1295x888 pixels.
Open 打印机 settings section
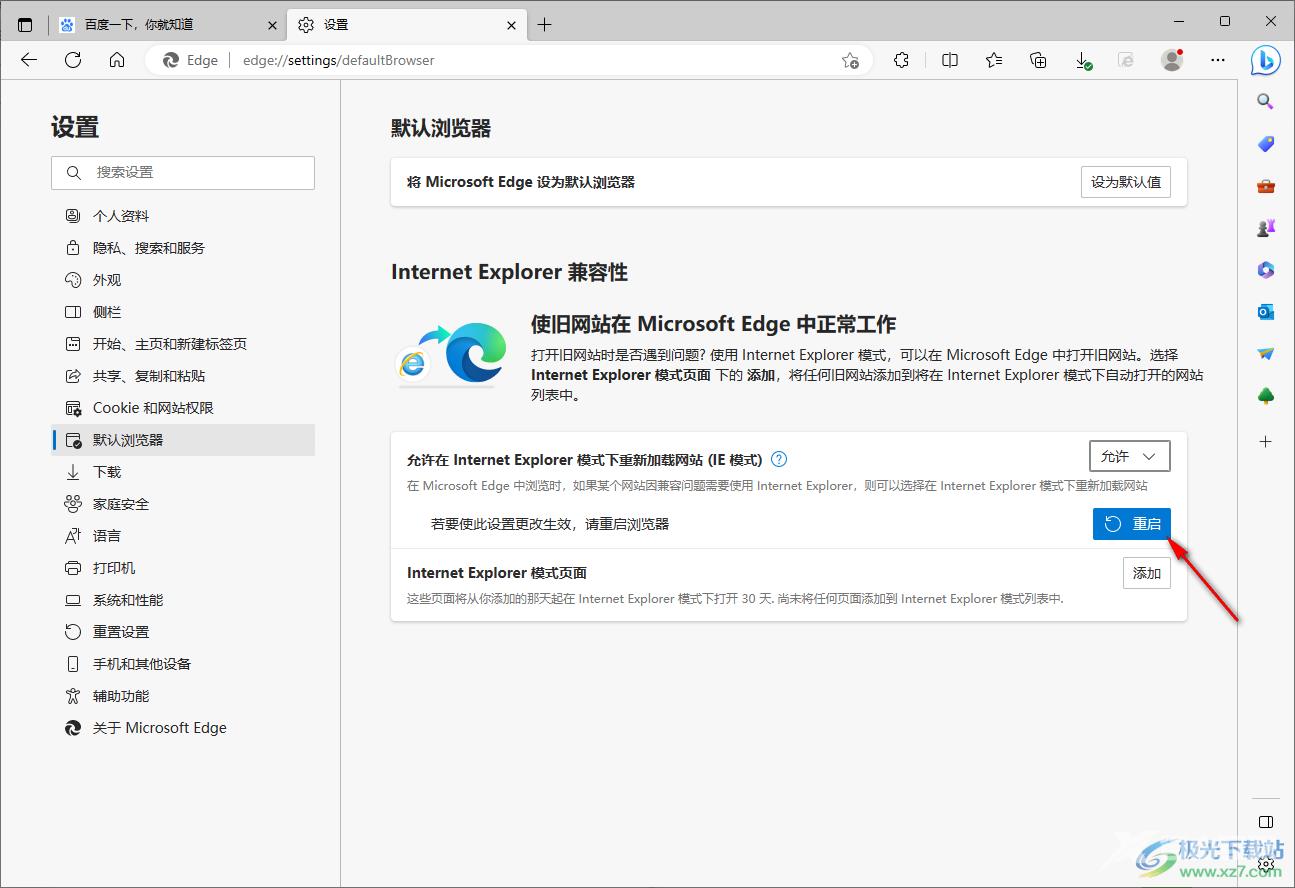point(184,568)
